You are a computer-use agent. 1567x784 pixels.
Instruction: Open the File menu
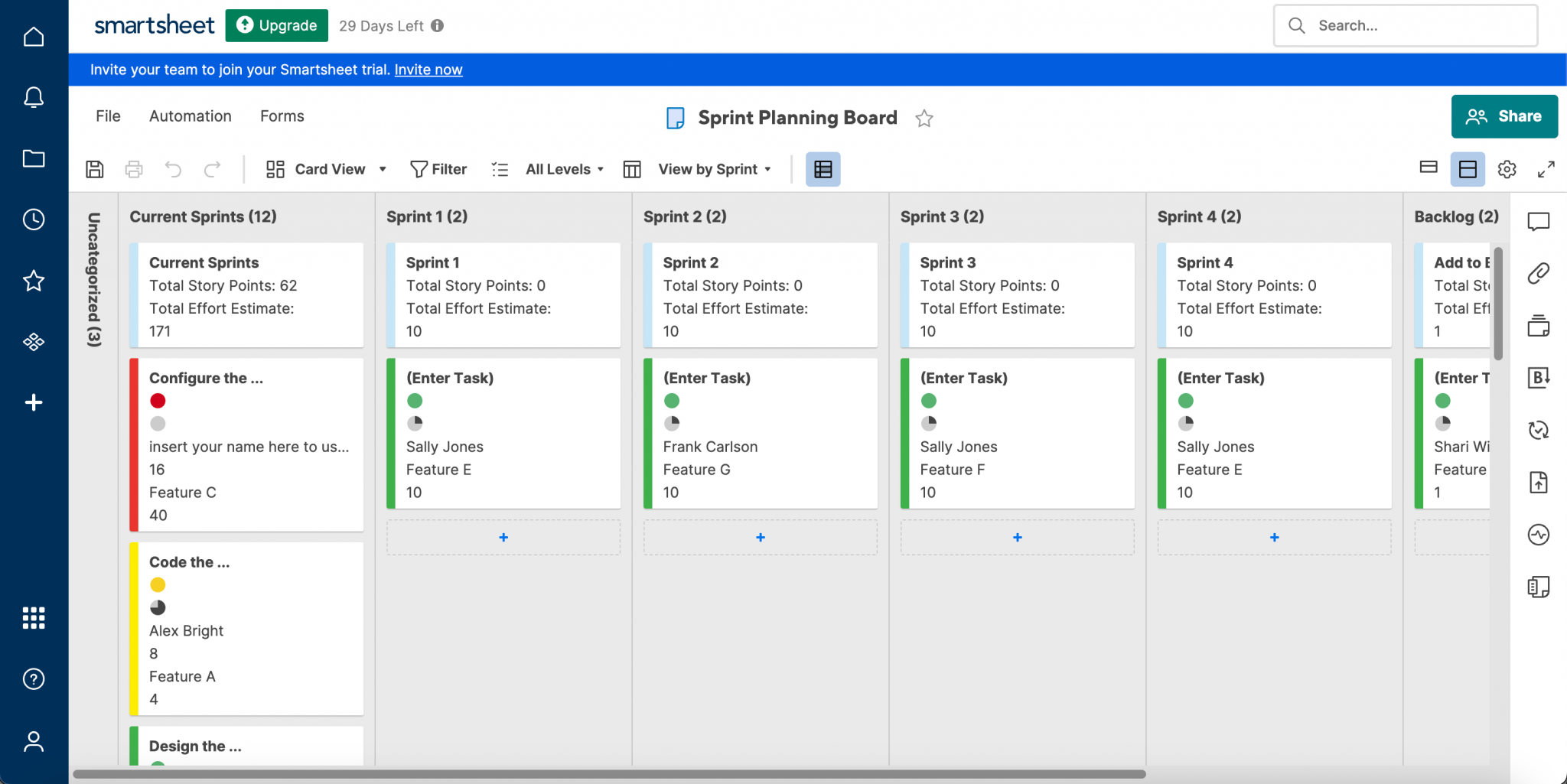coord(108,115)
